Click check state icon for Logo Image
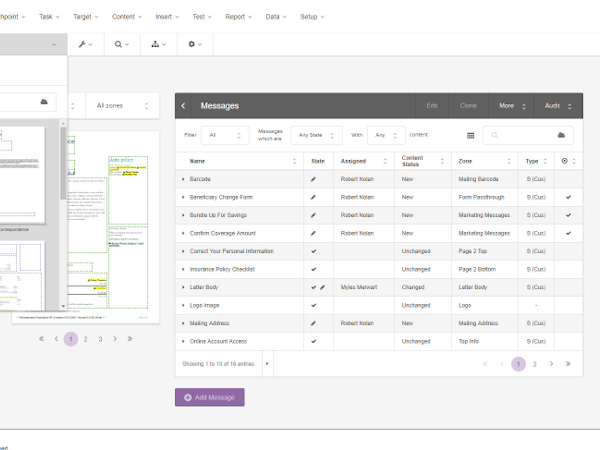 (314, 305)
